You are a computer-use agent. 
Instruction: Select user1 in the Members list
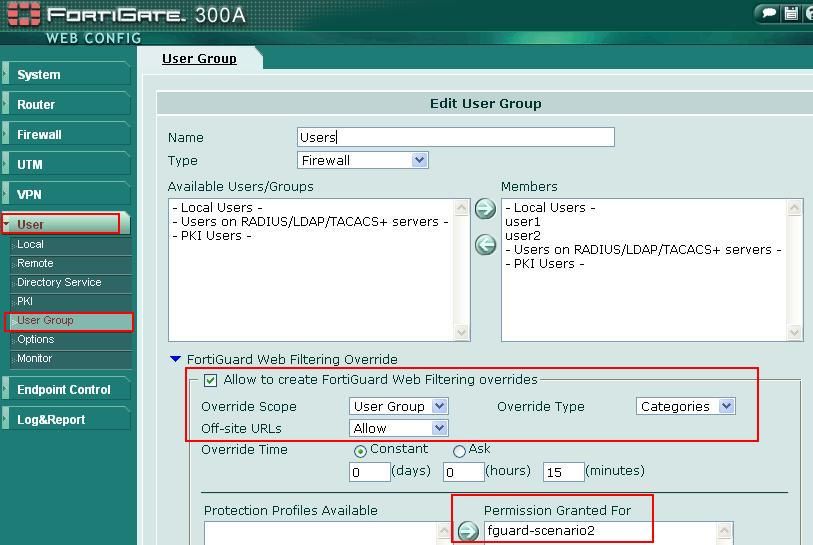click(522, 221)
